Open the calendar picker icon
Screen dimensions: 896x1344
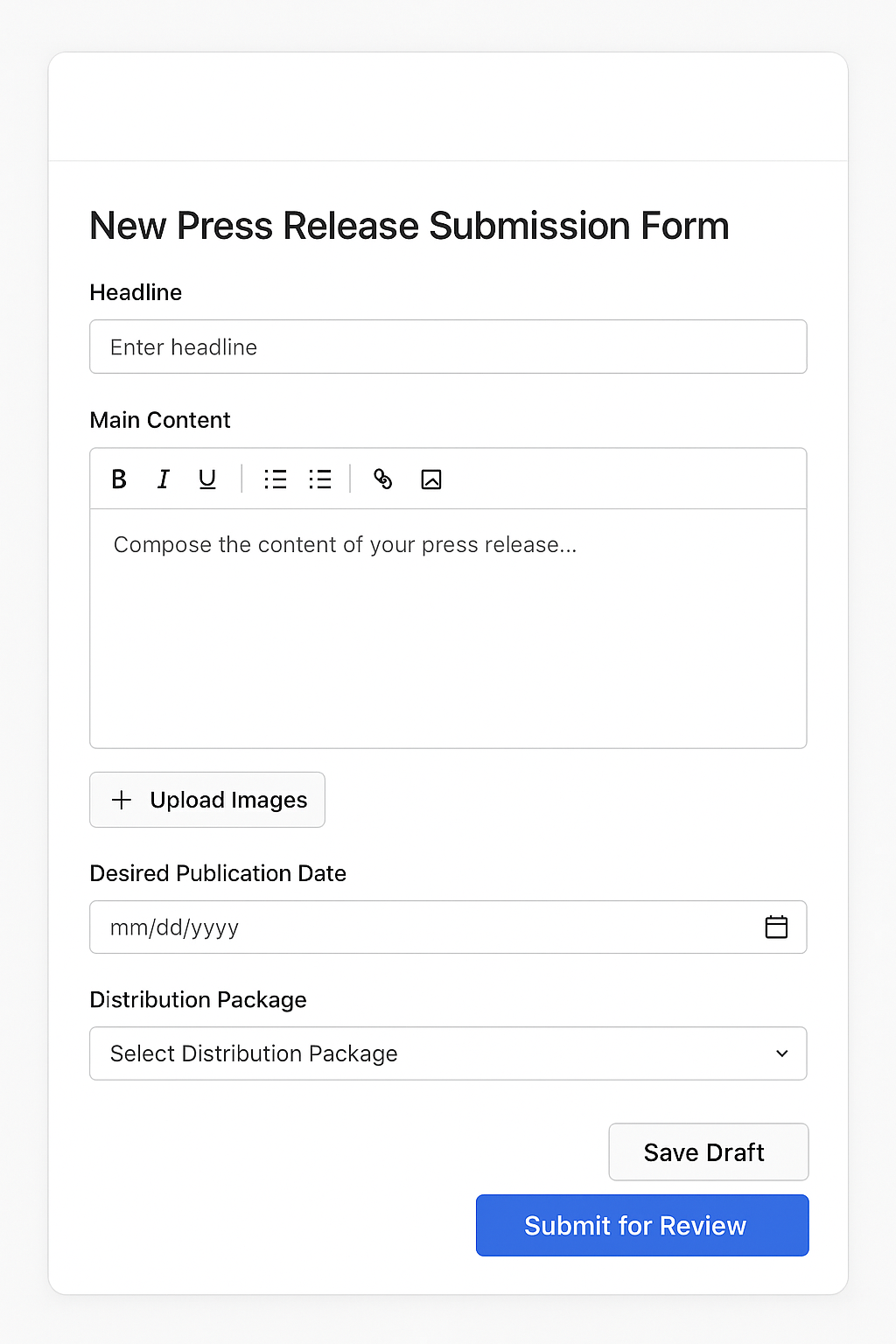[776, 927]
